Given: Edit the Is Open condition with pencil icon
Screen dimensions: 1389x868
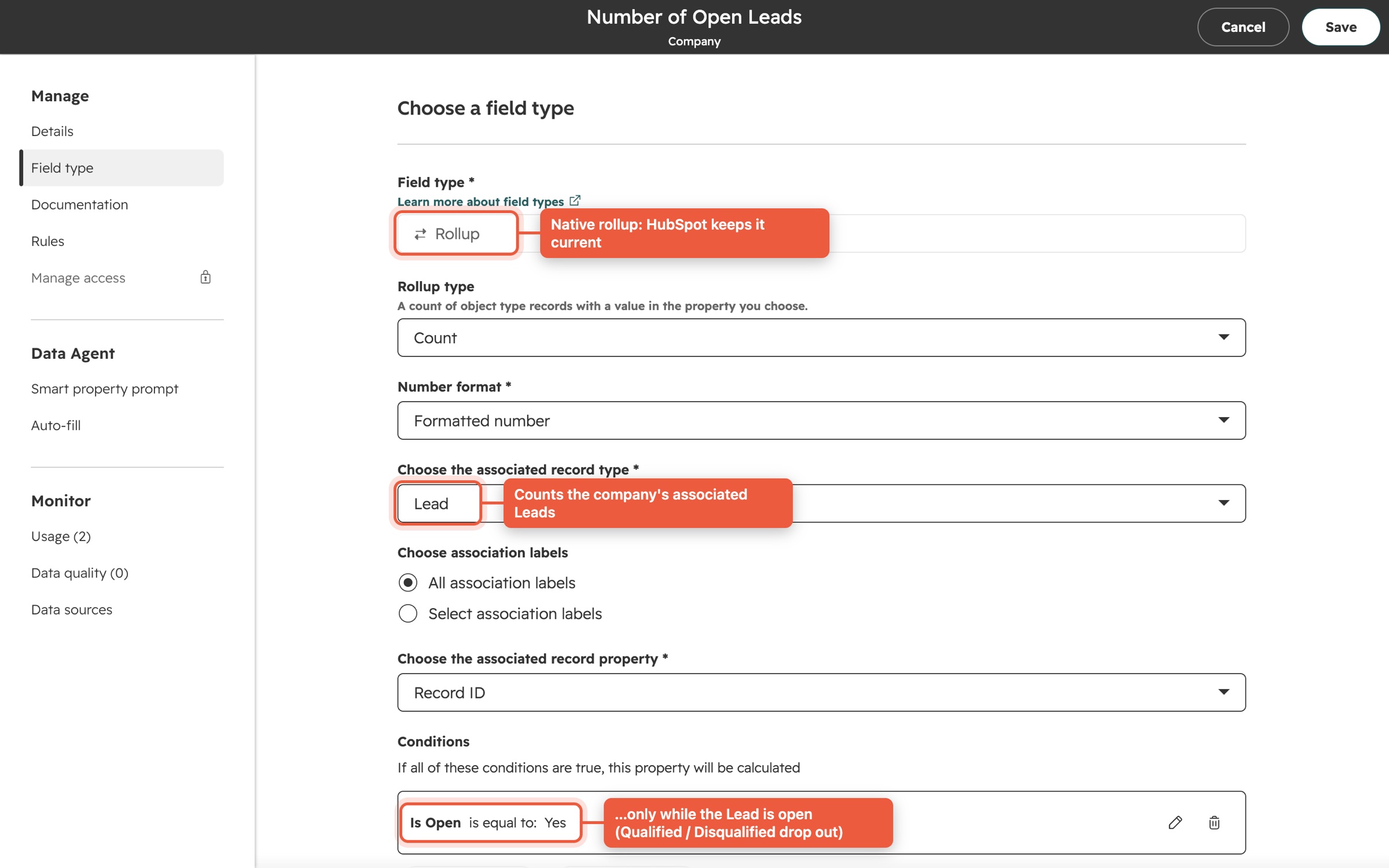Looking at the screenshot, I should [x=1175, y=822].
